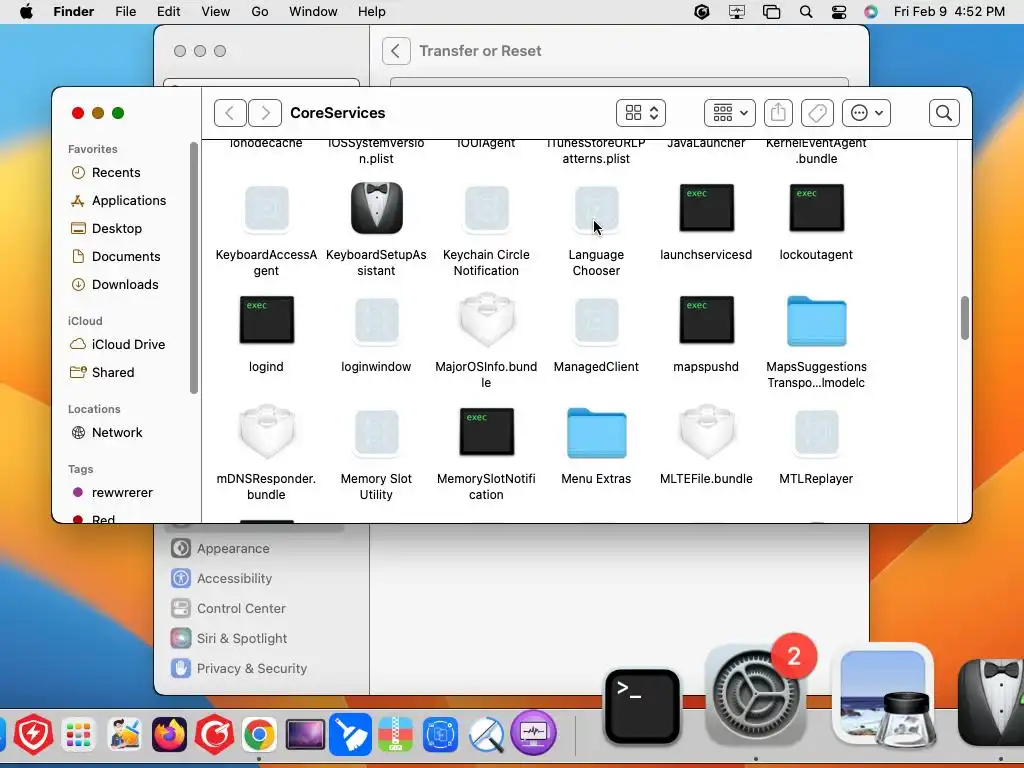Select the MLTEFile.bundle icon
The image size is (1024, 768).
(x=707, y=432)
